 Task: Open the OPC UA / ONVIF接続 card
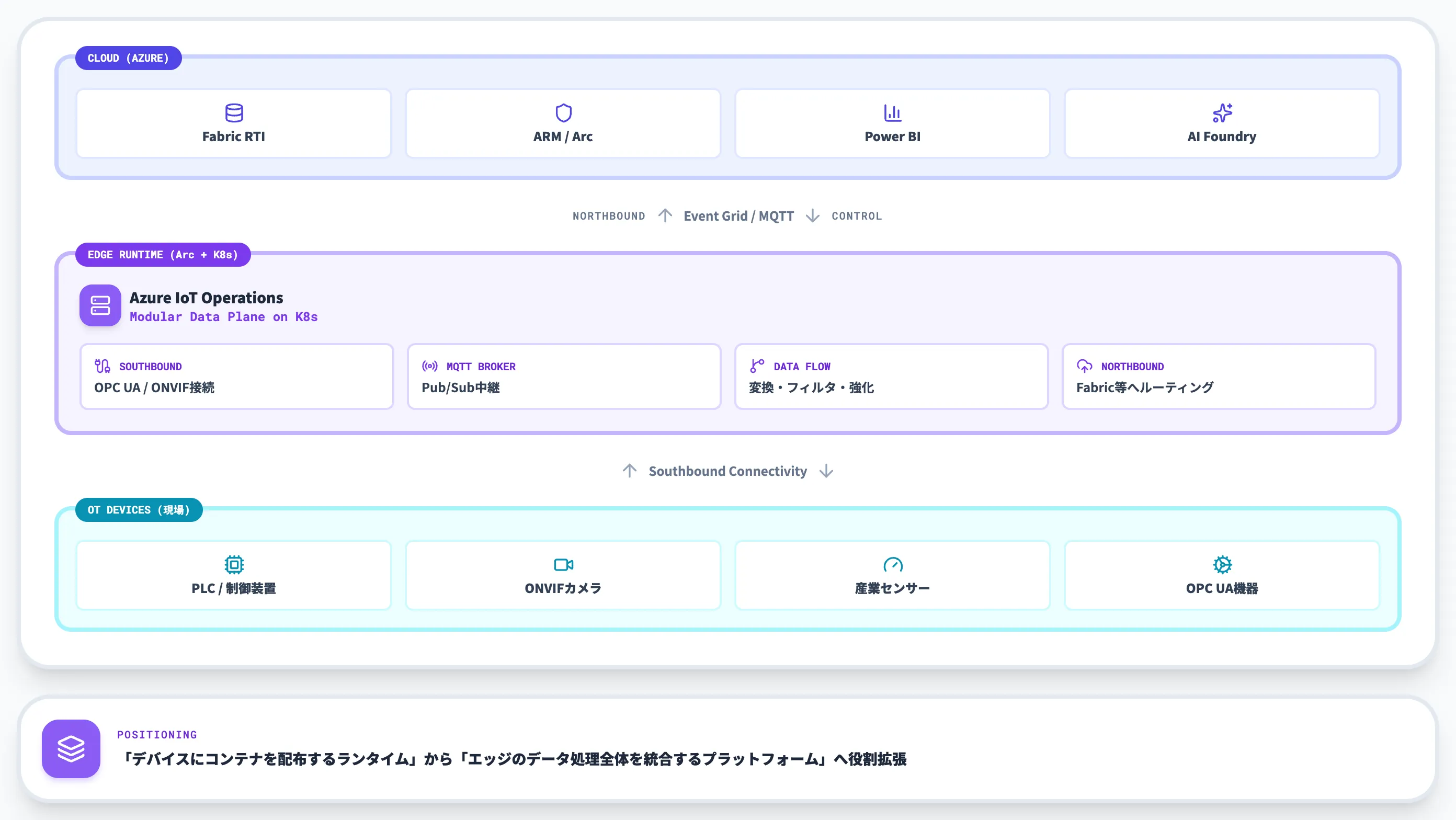pyautogui.click(x=236, y=377)
